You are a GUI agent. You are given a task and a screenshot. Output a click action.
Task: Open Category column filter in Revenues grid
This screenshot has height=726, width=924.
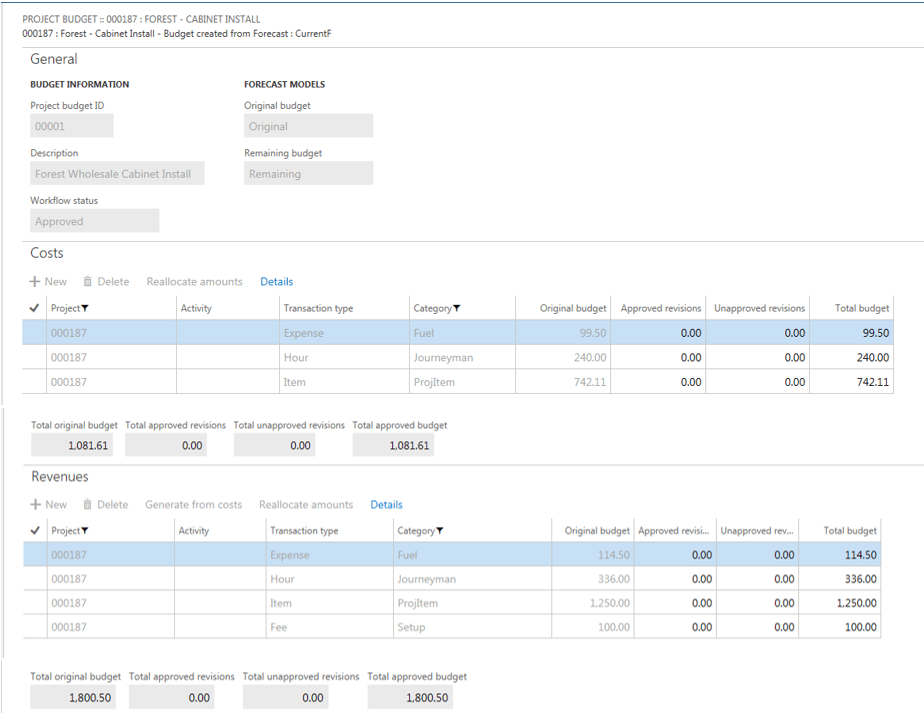point(440,531)
